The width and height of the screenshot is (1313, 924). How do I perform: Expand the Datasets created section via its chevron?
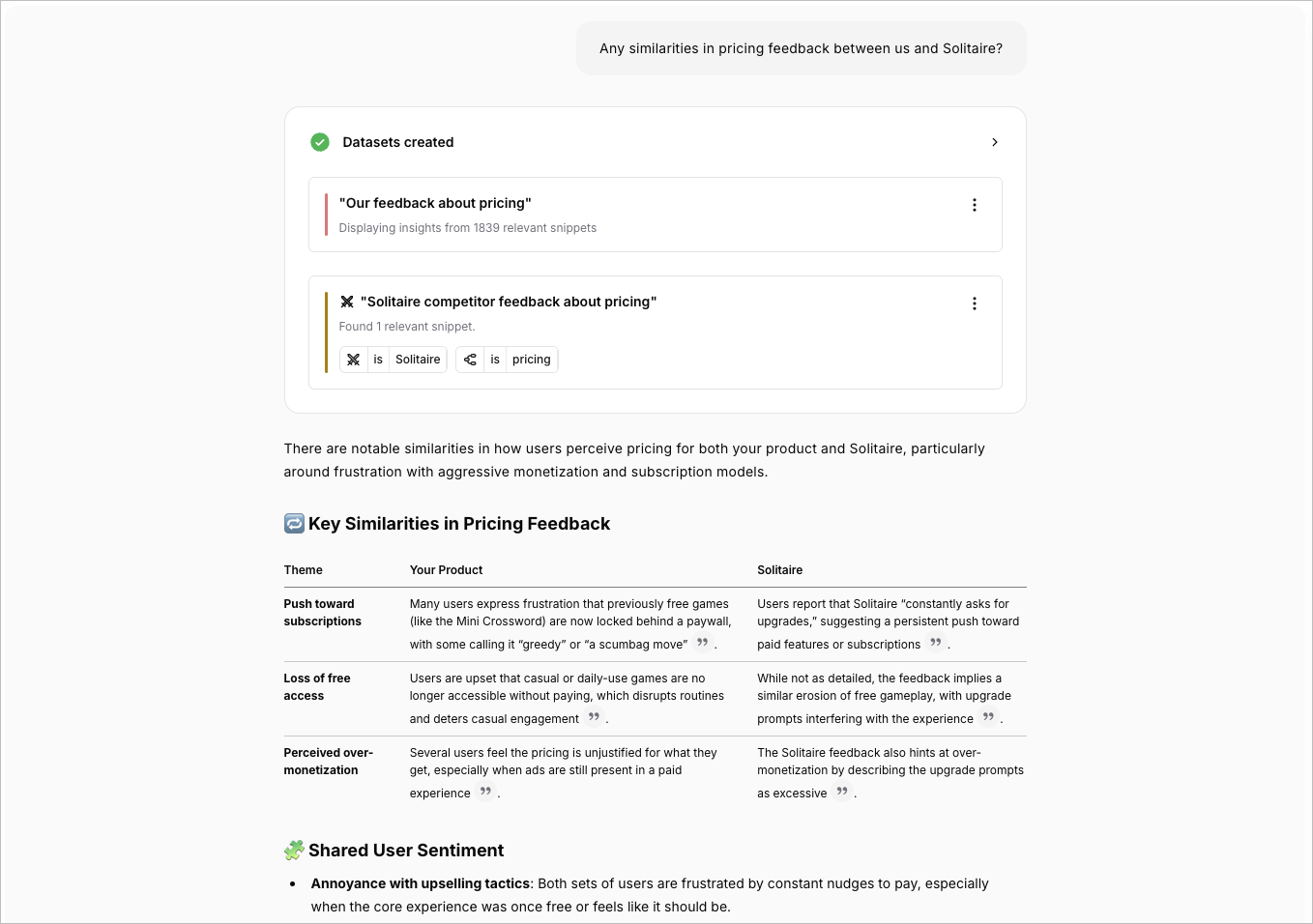[x=995, y=142]
